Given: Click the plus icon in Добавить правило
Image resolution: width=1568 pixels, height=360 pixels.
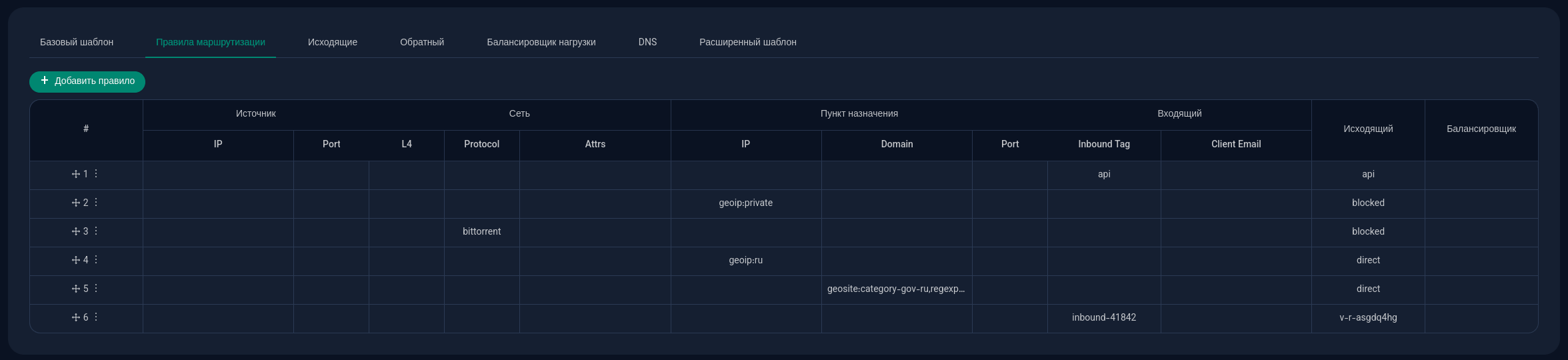Looking at the screenshot, I should click(x=45, y=81).
